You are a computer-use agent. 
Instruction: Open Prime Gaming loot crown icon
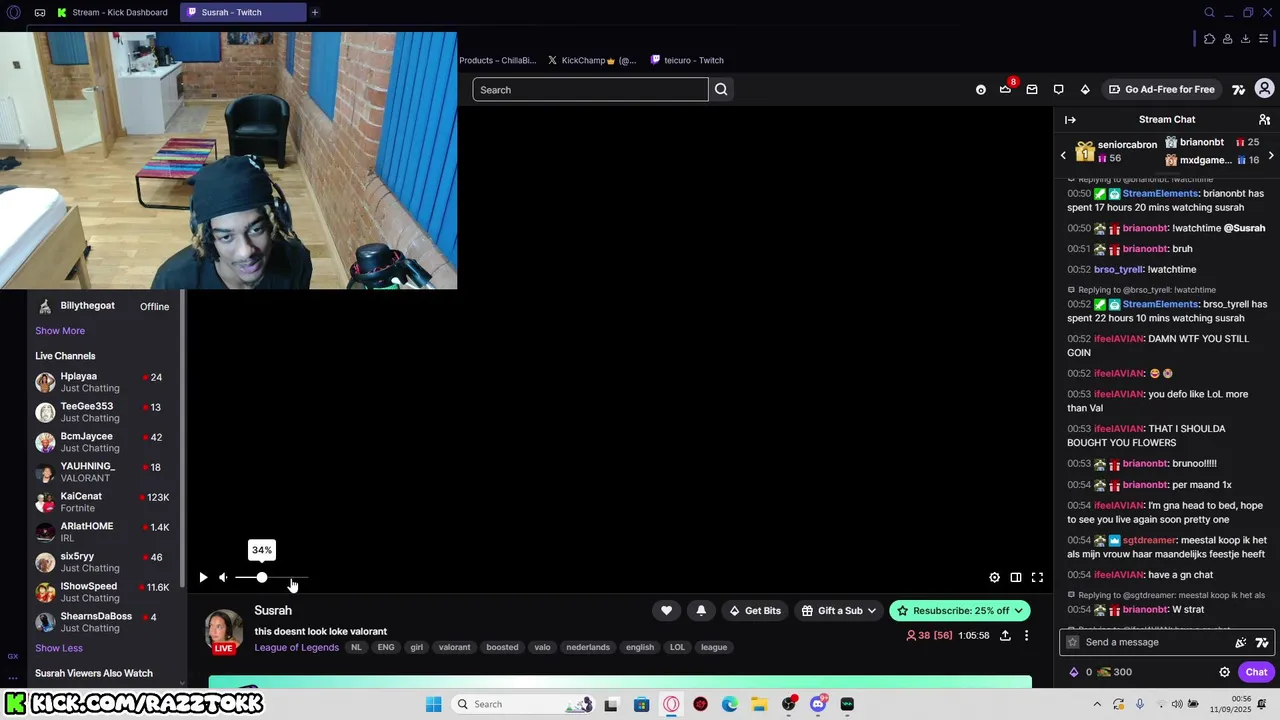[1005, 89]
